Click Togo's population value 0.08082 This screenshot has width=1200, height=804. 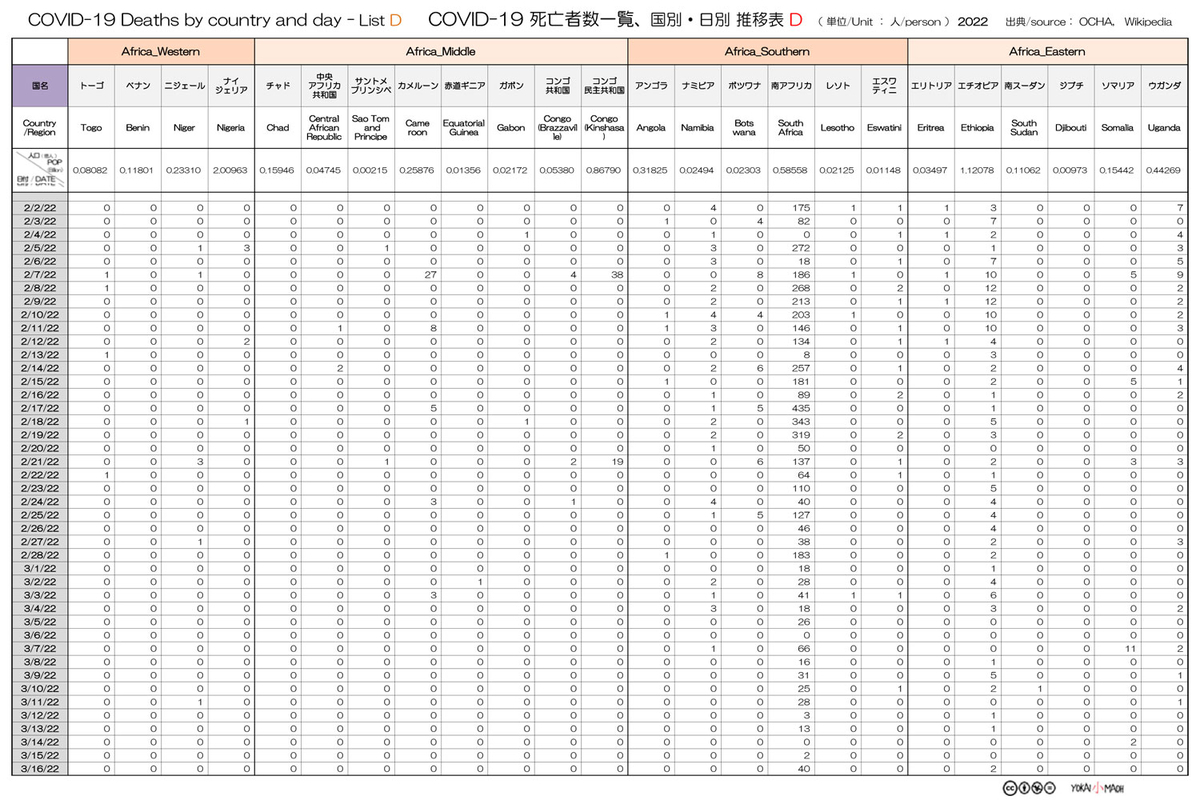91,170
